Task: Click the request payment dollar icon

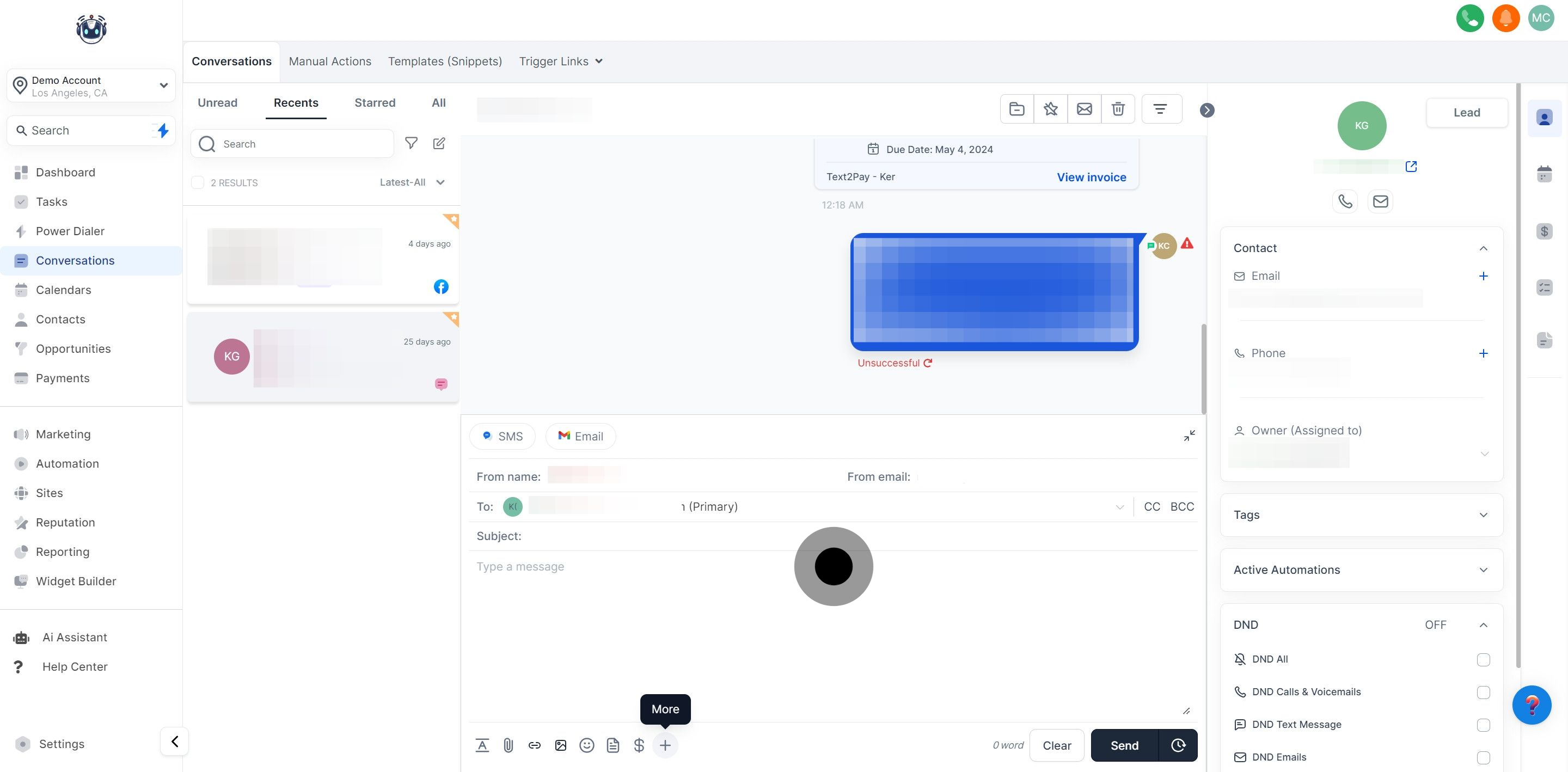Action: point(639,745)
